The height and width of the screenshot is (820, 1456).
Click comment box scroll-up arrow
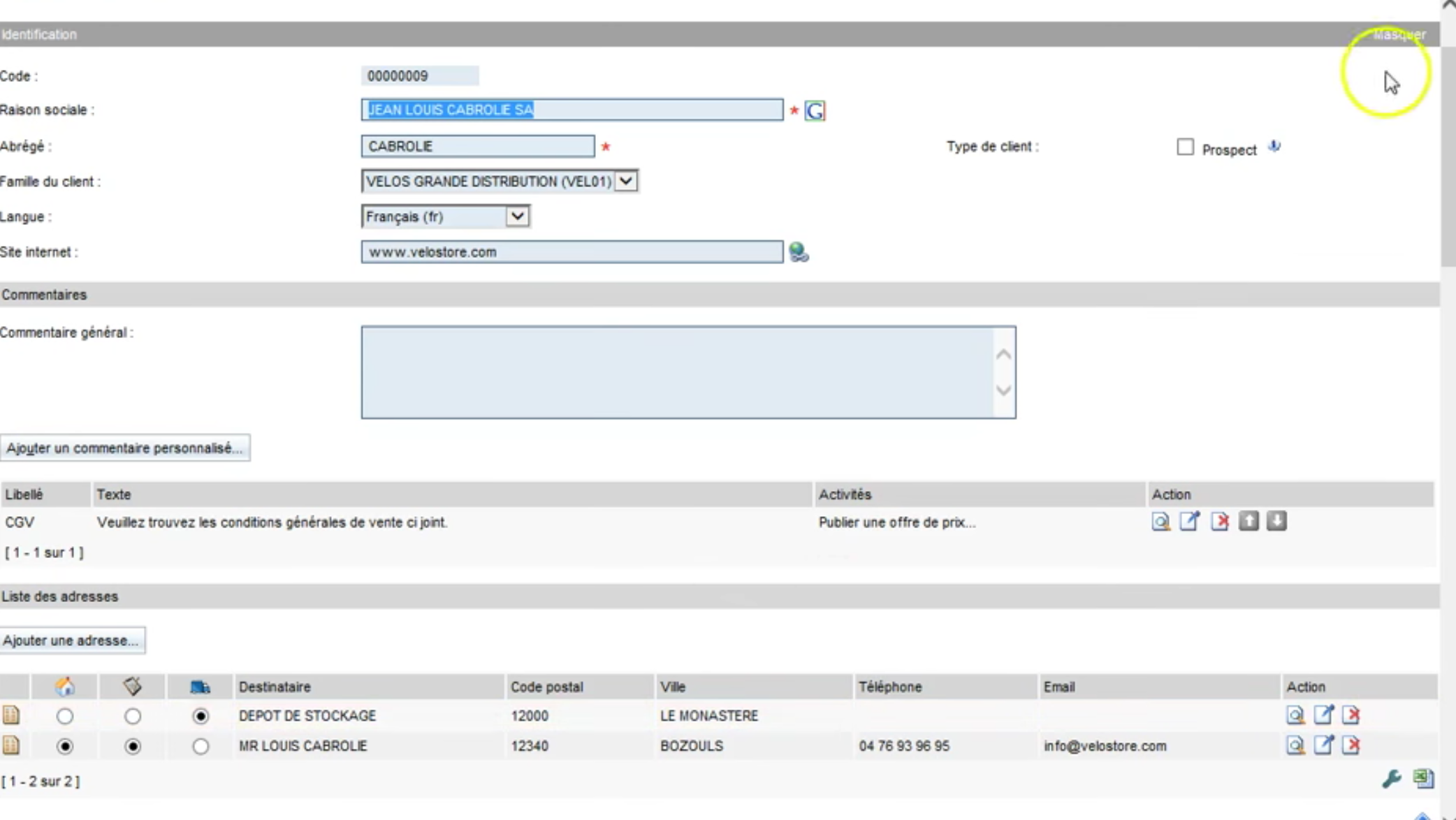click(1003, 355)
